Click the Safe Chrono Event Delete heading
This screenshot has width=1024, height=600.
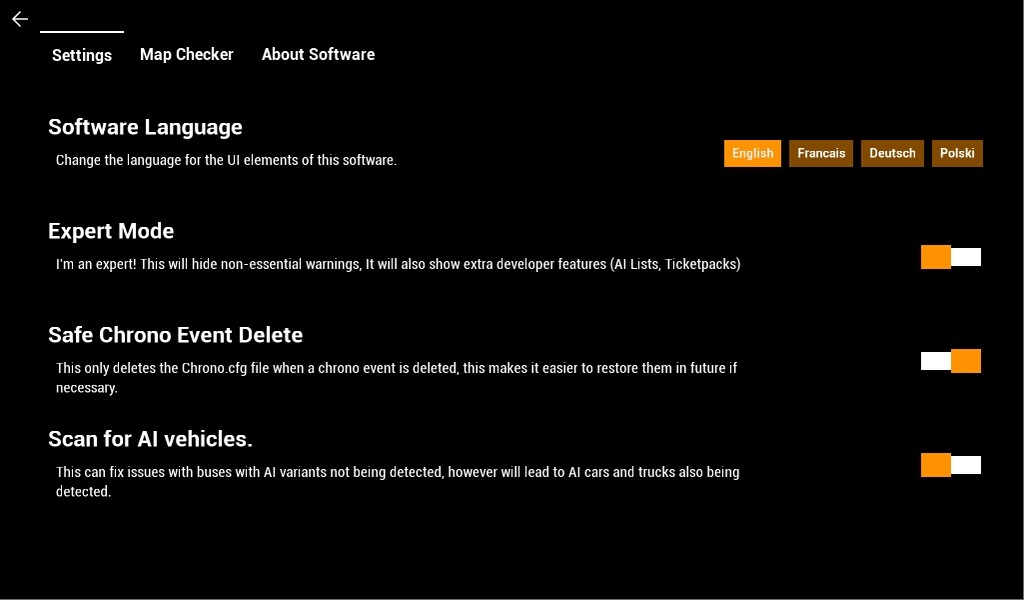(x=175, y=335)
